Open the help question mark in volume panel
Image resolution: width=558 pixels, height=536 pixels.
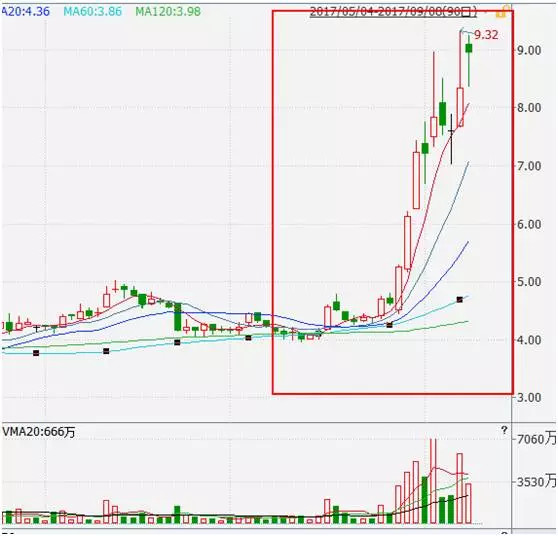pos(504,430)
